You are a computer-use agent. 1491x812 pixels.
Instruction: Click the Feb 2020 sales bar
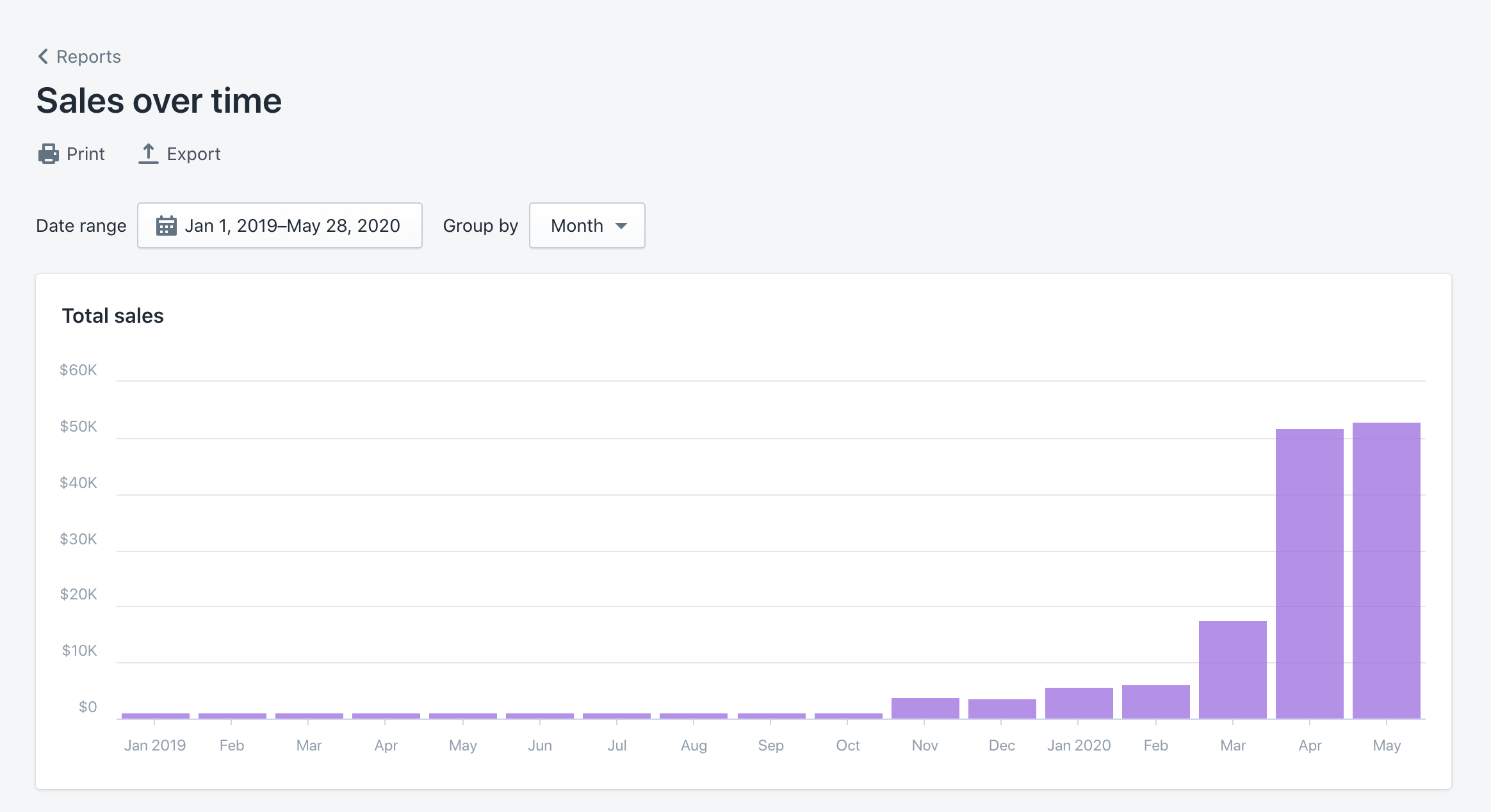click(x=1155, y=702)
